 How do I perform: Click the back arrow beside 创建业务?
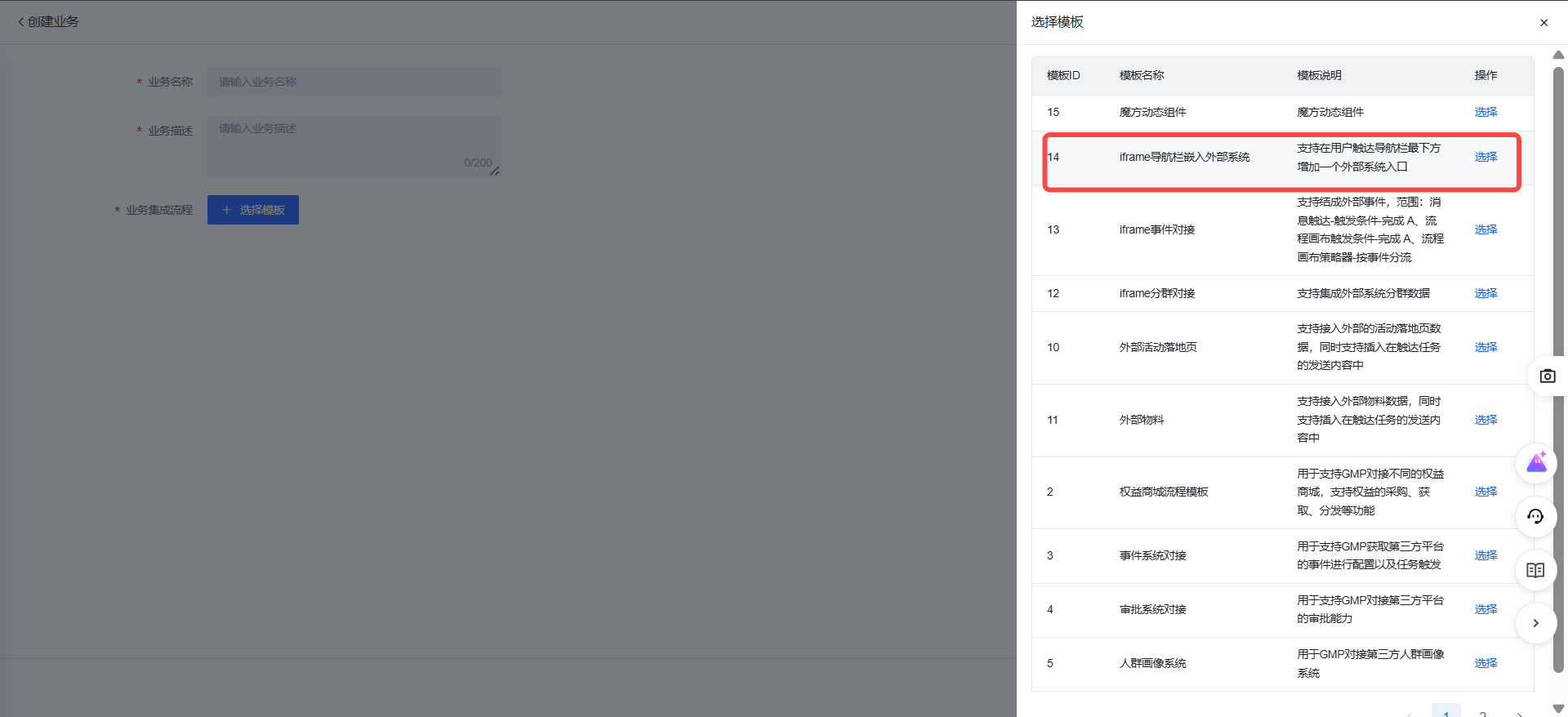[21, 22]
